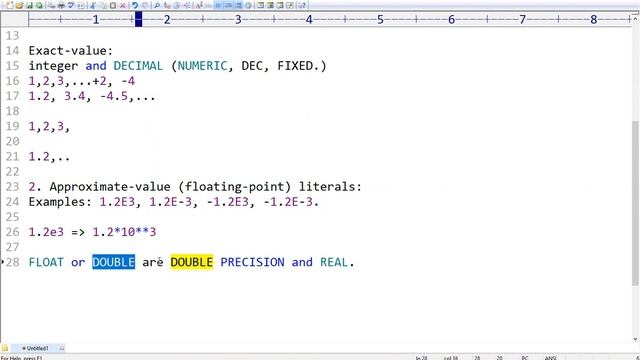Click the text -4.5 on line 17
640x360 pixels.
tap(114, 96)
